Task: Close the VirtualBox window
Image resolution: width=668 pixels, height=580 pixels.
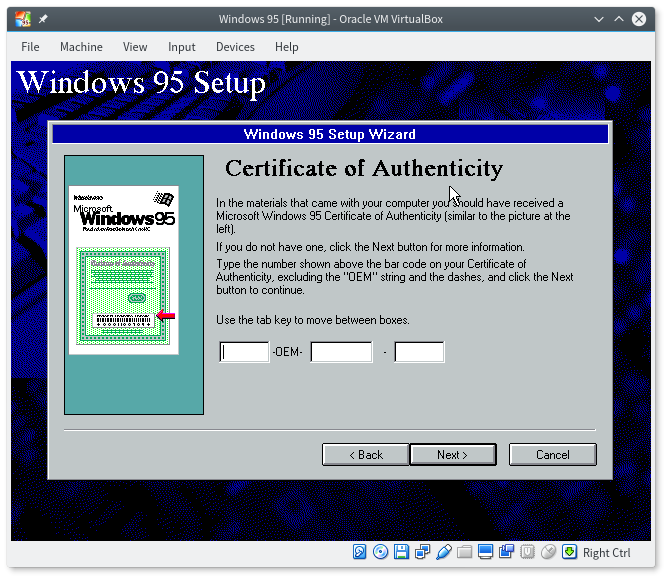Action: [x=639, y=19]
